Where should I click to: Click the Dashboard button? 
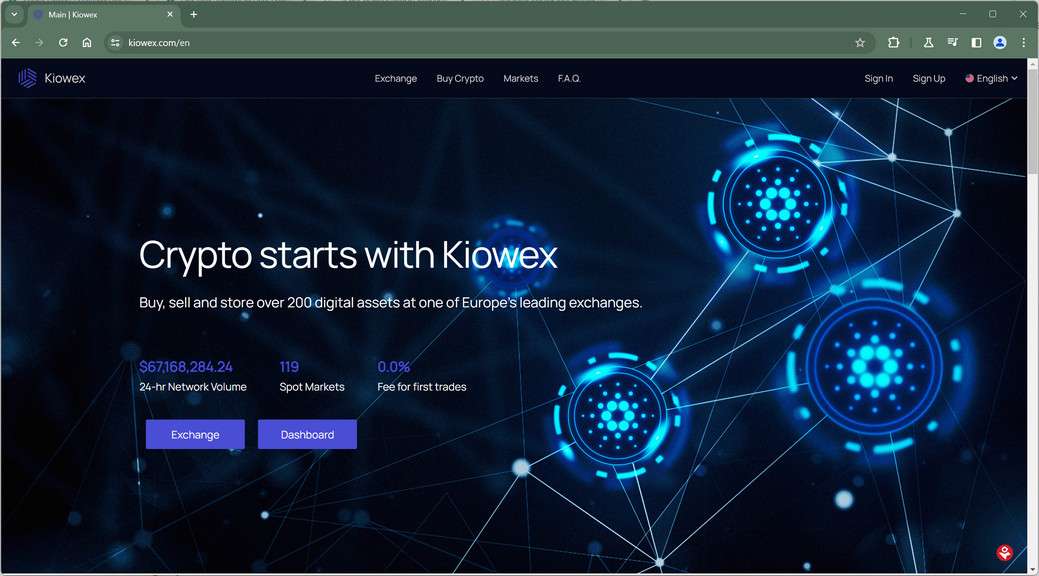pos(307,434)
